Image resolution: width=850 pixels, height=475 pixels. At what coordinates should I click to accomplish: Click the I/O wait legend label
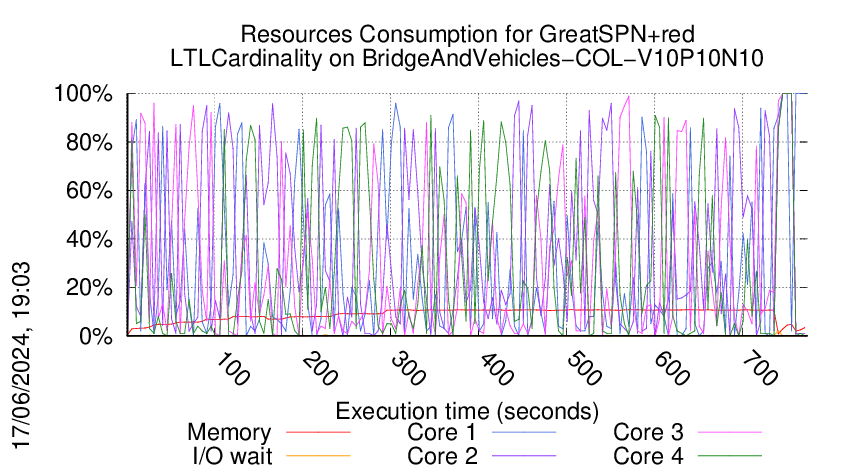[233, 456]
